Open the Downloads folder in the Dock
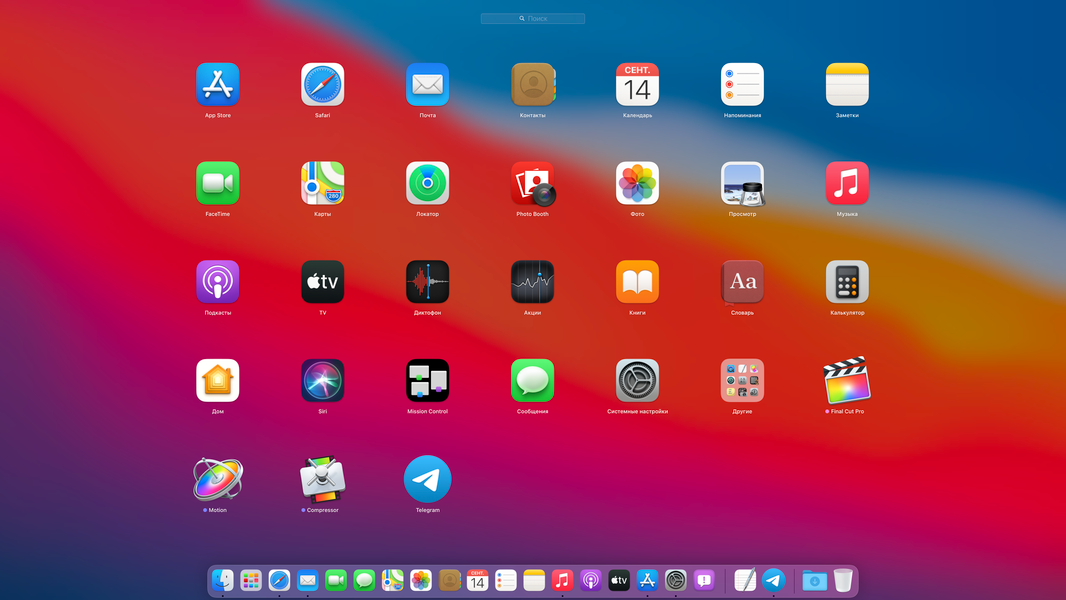The height and width of the screenshot is (600, 1066). click(x=814, y=580)
